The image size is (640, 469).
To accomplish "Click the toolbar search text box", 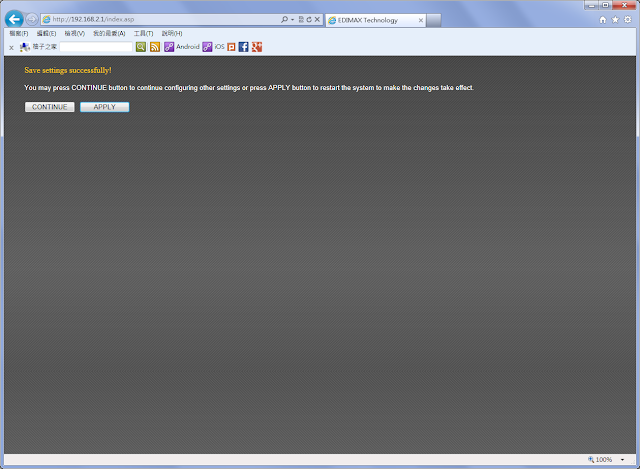I will pos(96,47).
